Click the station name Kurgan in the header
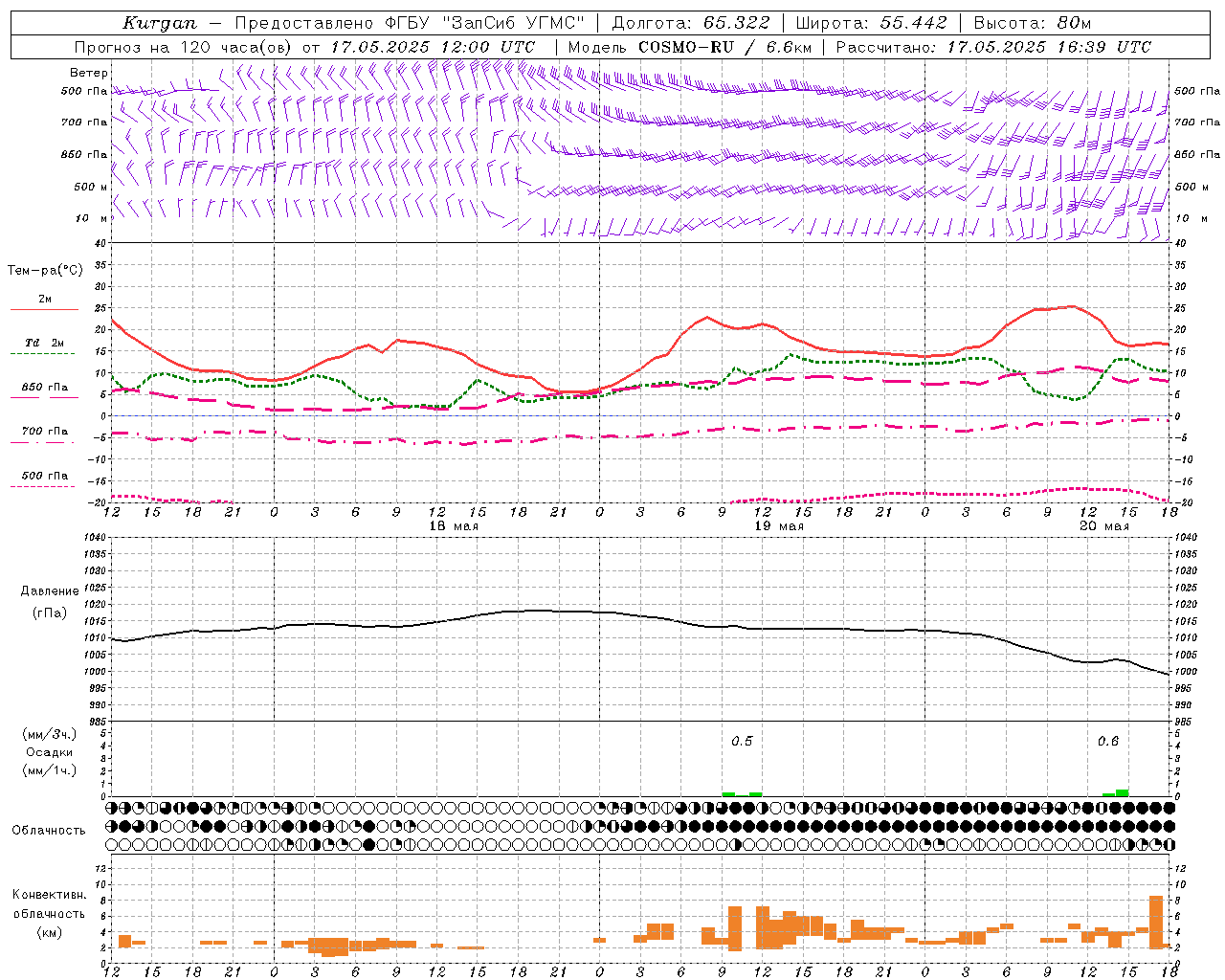 click(160, 23)
